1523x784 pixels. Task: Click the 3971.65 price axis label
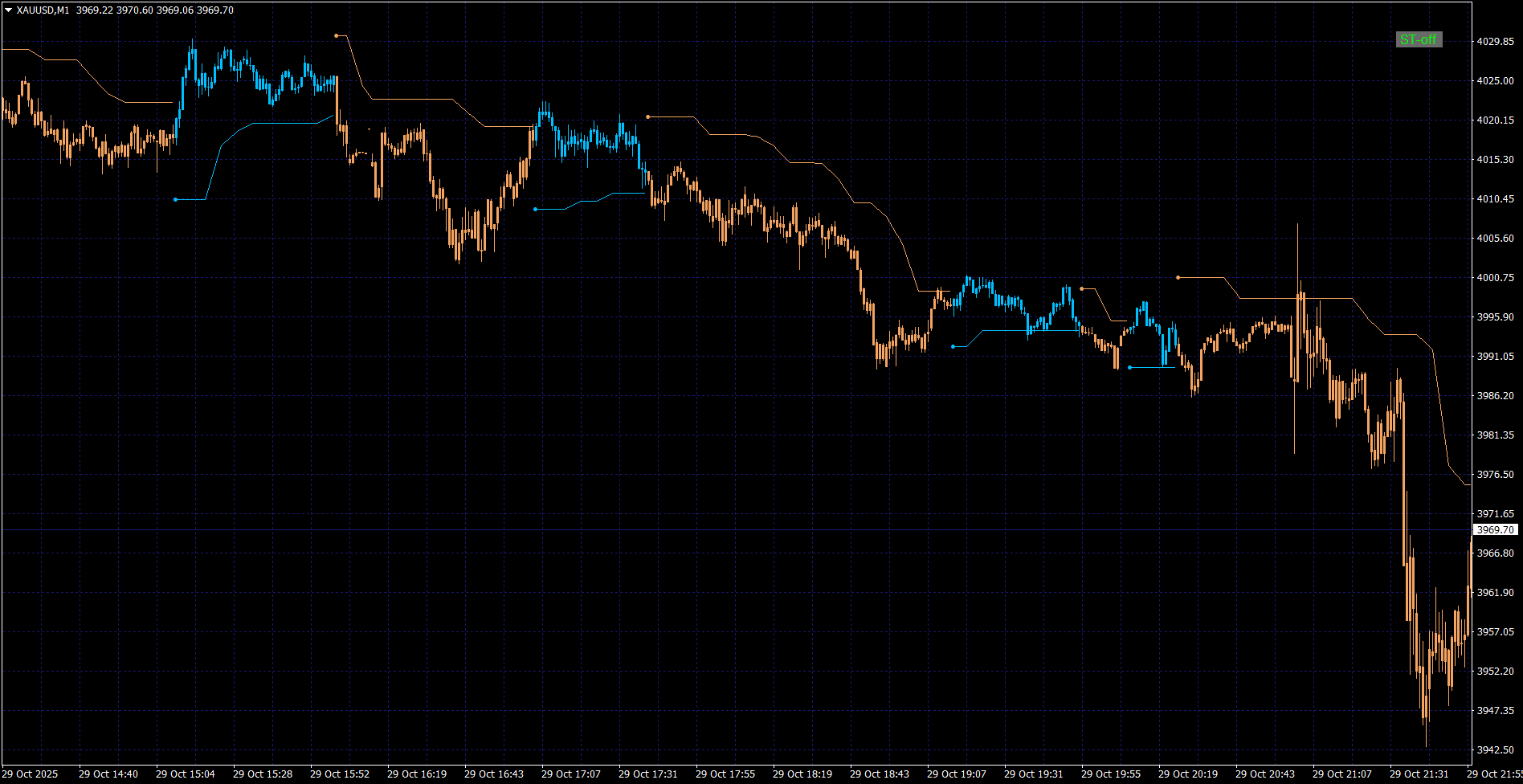[x=1495, y=514]
